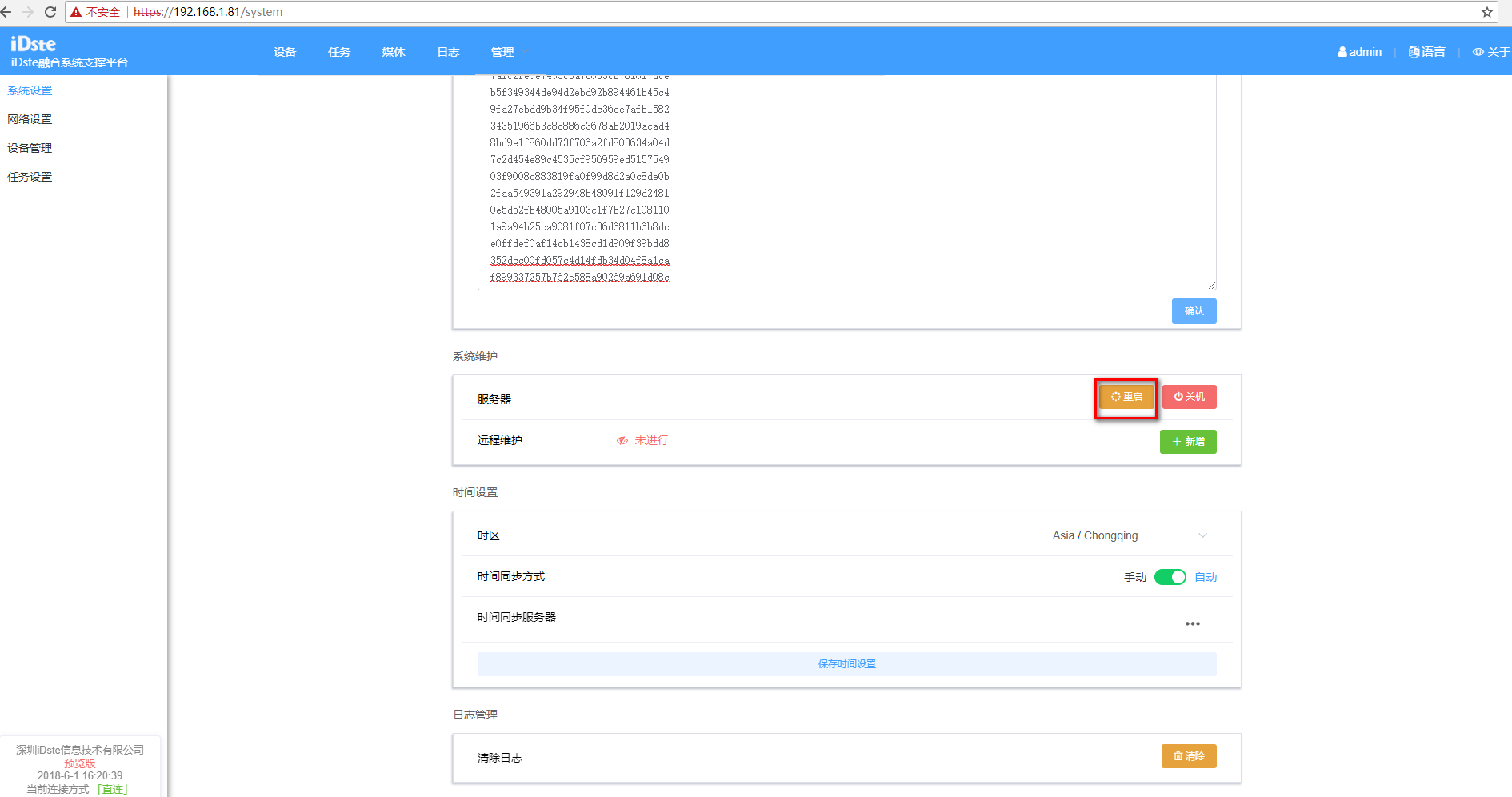This screenshot has width=1512, height=797.
Task: Select 网络设置 in the sidebar
Action: [30, 119]
